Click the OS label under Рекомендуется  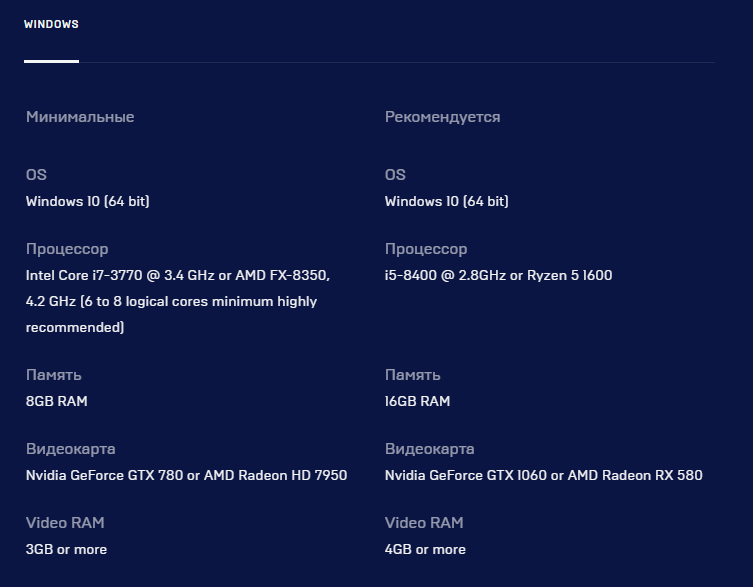coord(395,174)
